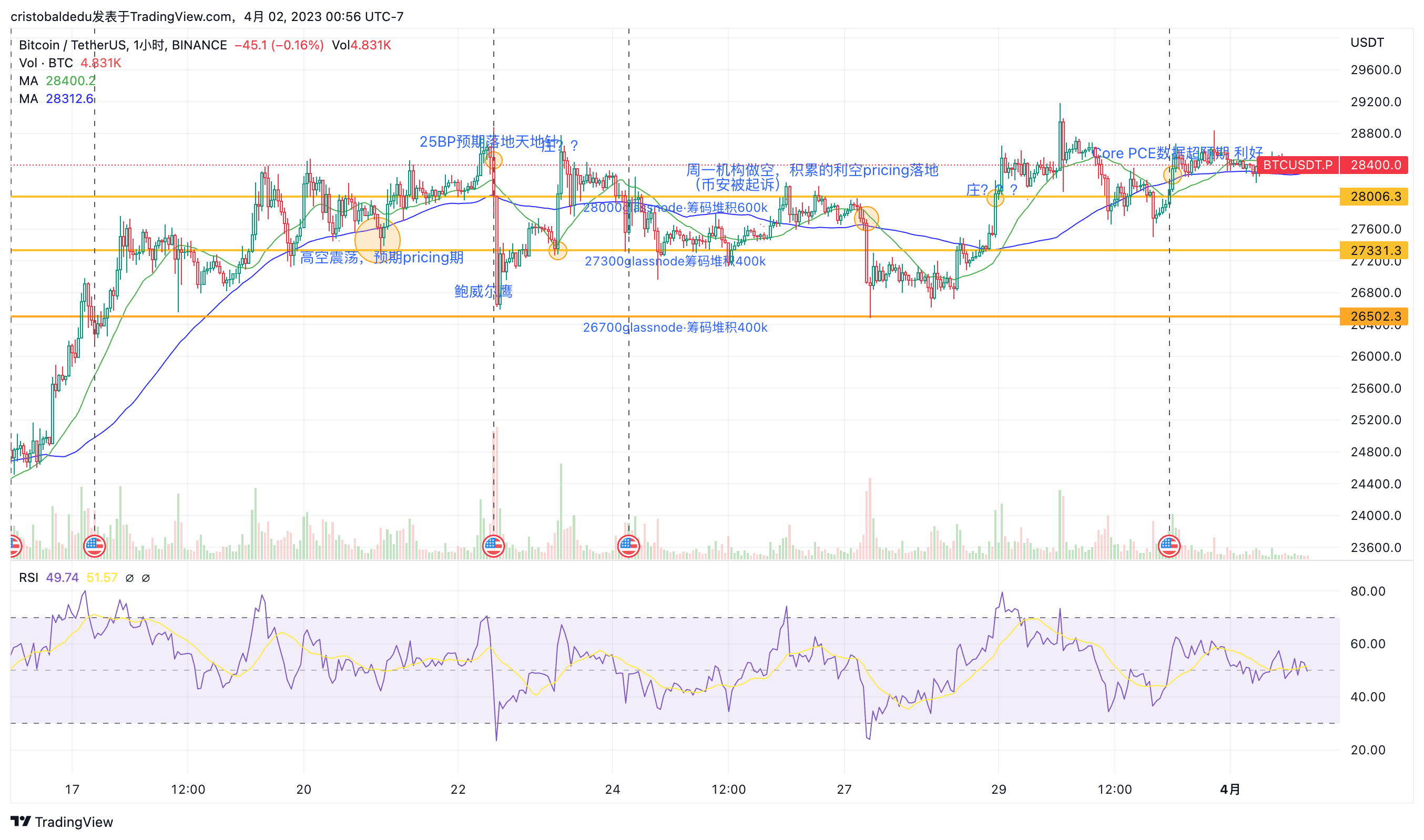Click the 23600.0 price axis label
The image size is (1424, 840).
(1375, 547)
